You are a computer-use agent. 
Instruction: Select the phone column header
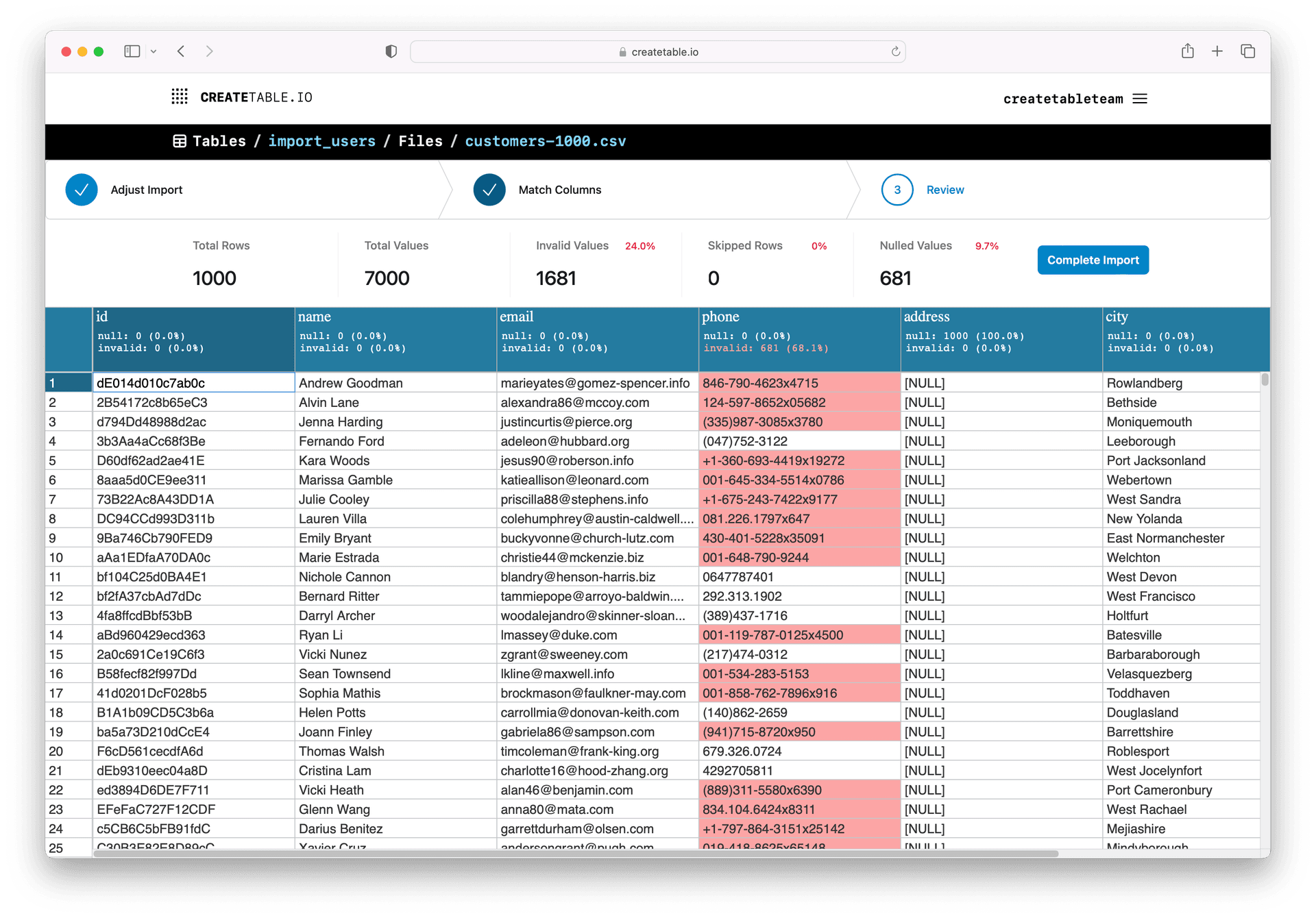(x=799, y=339)
